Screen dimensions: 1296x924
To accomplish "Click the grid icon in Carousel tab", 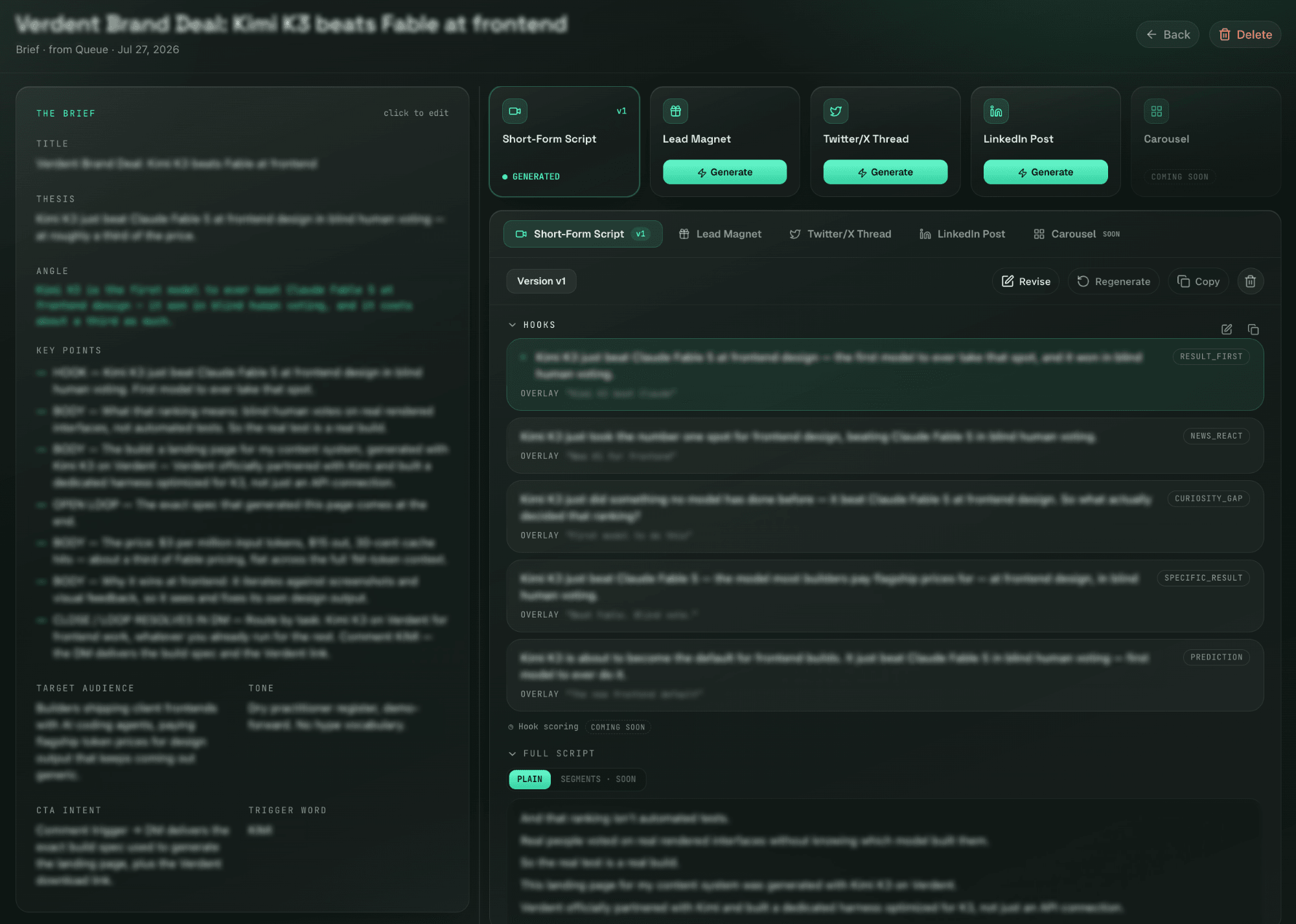I will pyautogui.click(x=1039, y=234).
